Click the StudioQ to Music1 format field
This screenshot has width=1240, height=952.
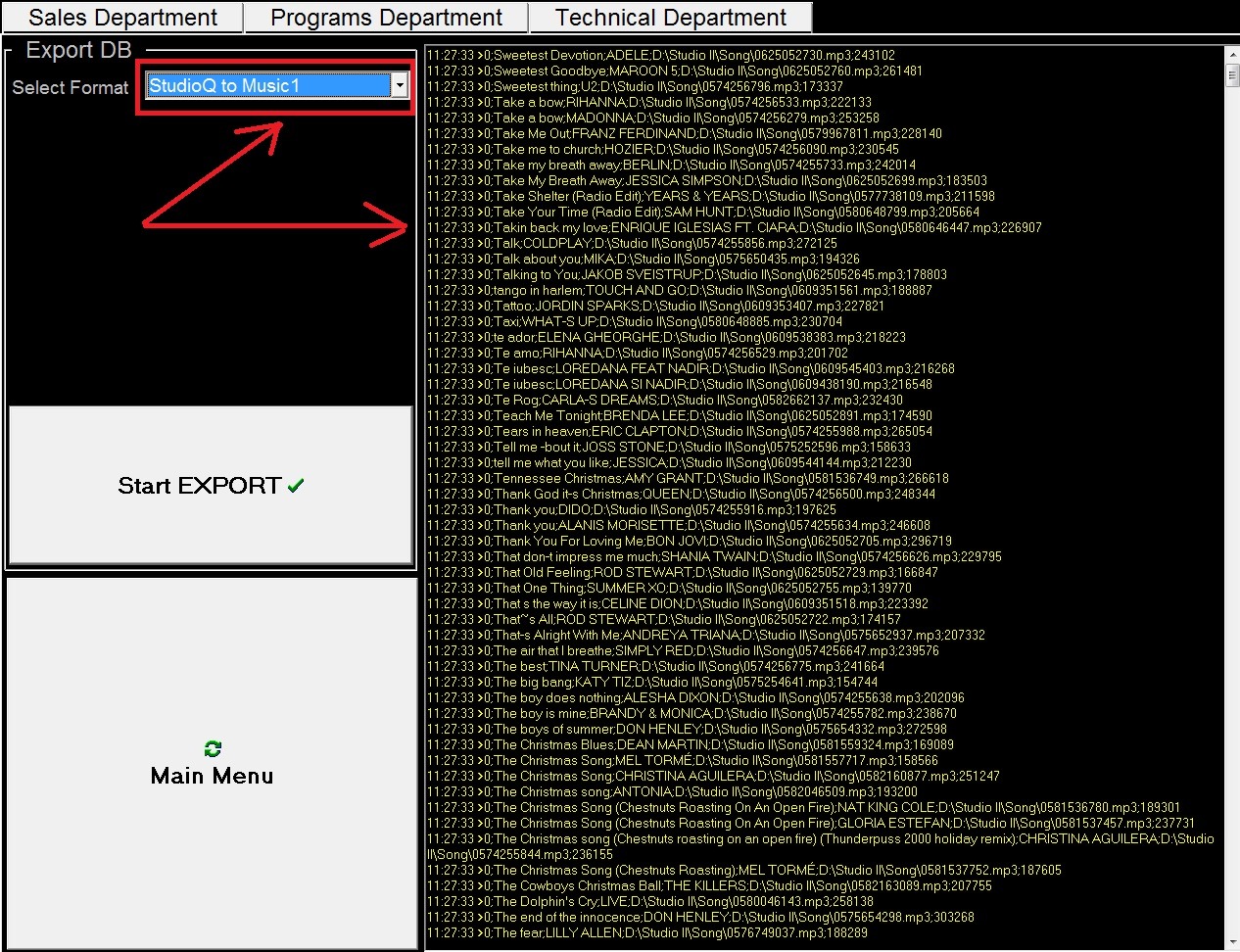pyautogui.click(x=267, y=86)
